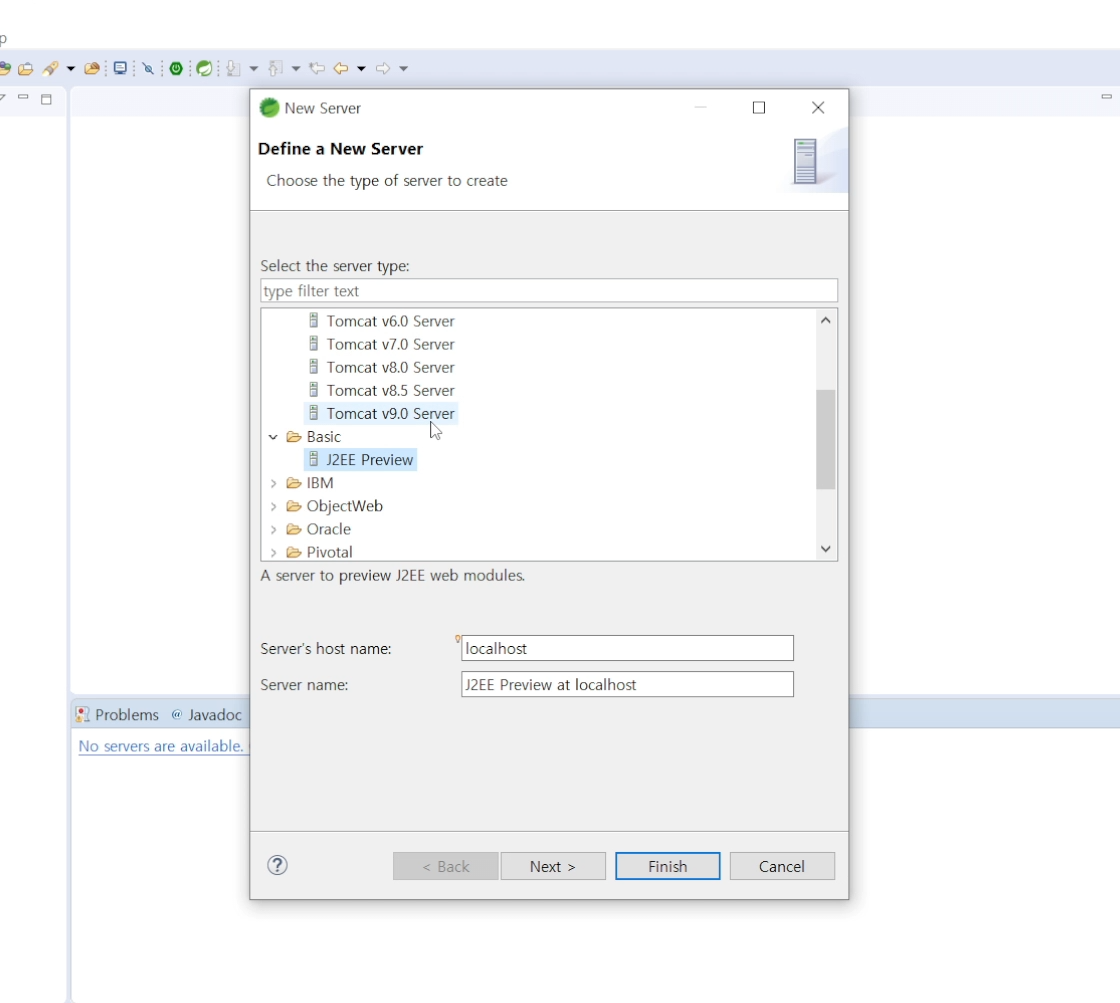Expand the IBM server category
Viewport: 1120px width, 1003px height.
click(273, 483)
